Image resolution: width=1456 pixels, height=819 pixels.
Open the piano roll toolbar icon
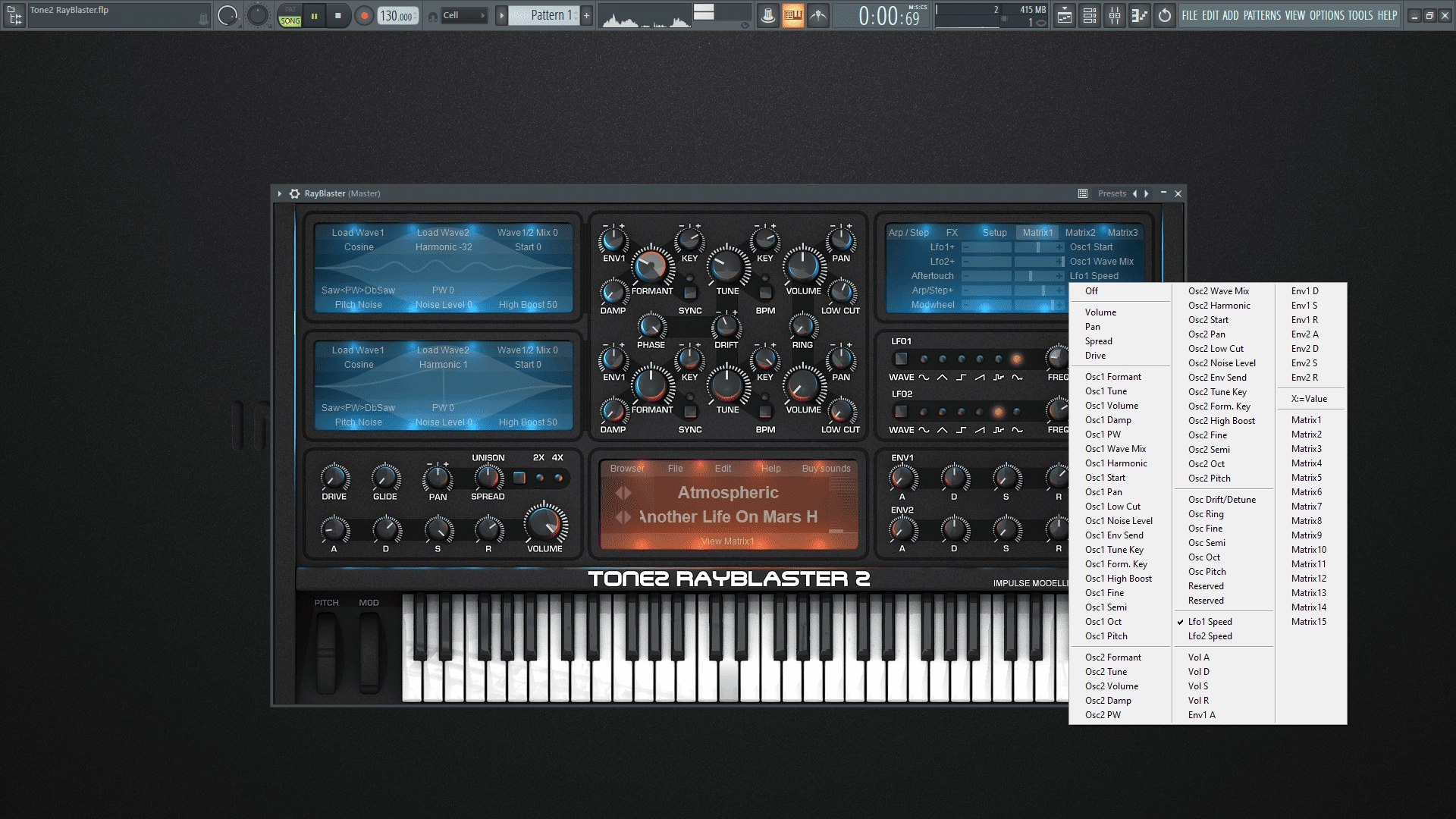coord(1140,15)
